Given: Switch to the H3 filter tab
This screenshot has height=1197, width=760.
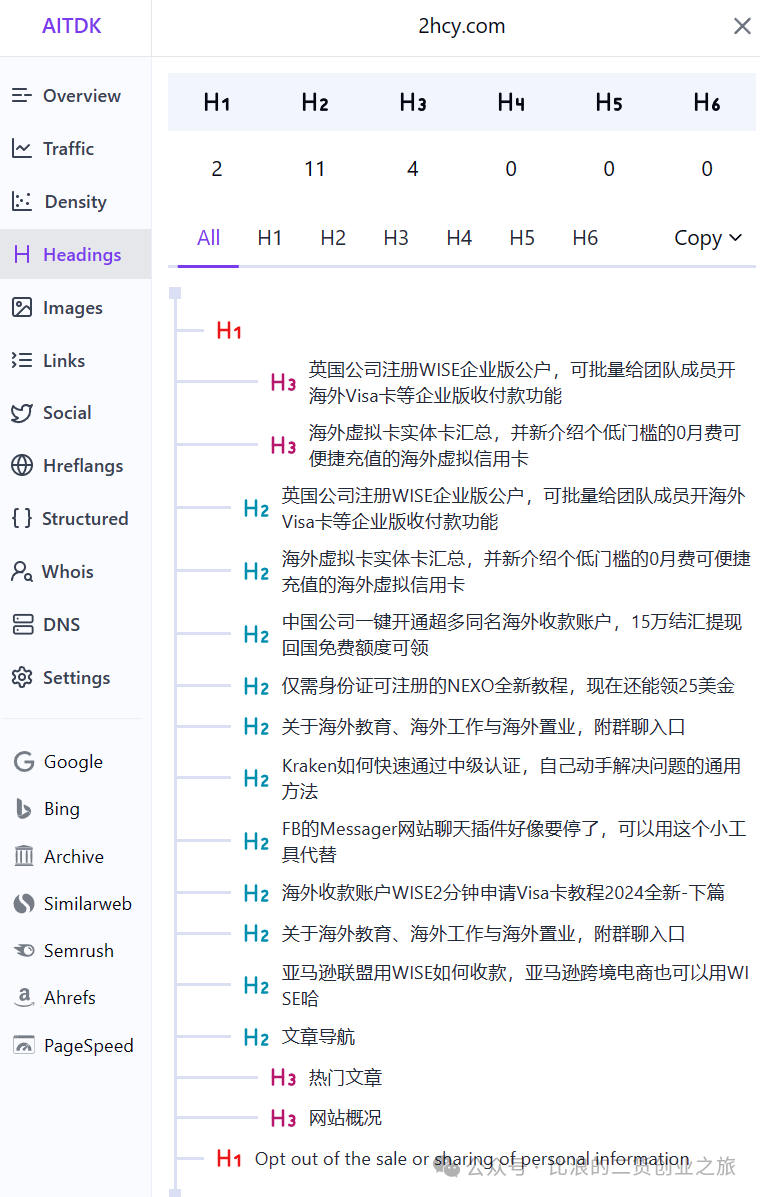Looking at the screenshot, I should click(395, 238).
